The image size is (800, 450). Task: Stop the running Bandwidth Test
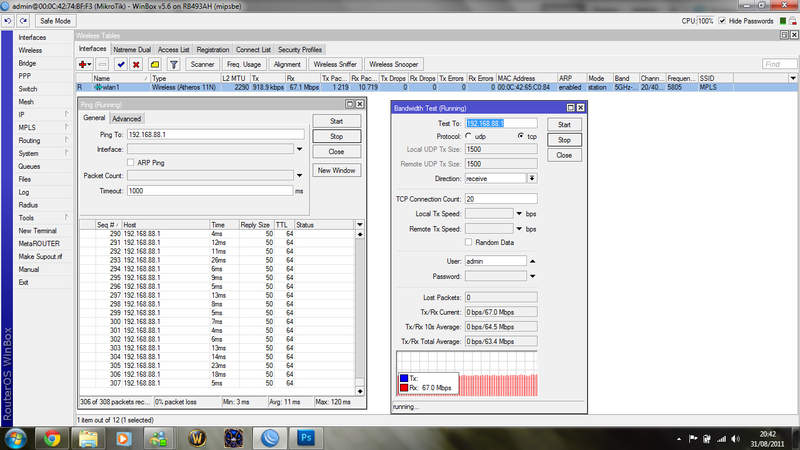(564, 140)
